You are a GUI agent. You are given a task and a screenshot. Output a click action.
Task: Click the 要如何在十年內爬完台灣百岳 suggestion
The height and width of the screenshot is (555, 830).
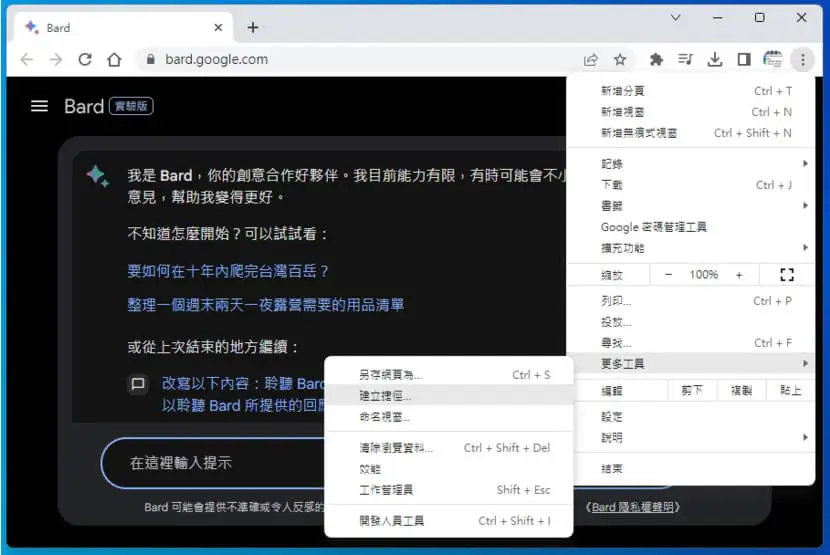pos(228,271)
